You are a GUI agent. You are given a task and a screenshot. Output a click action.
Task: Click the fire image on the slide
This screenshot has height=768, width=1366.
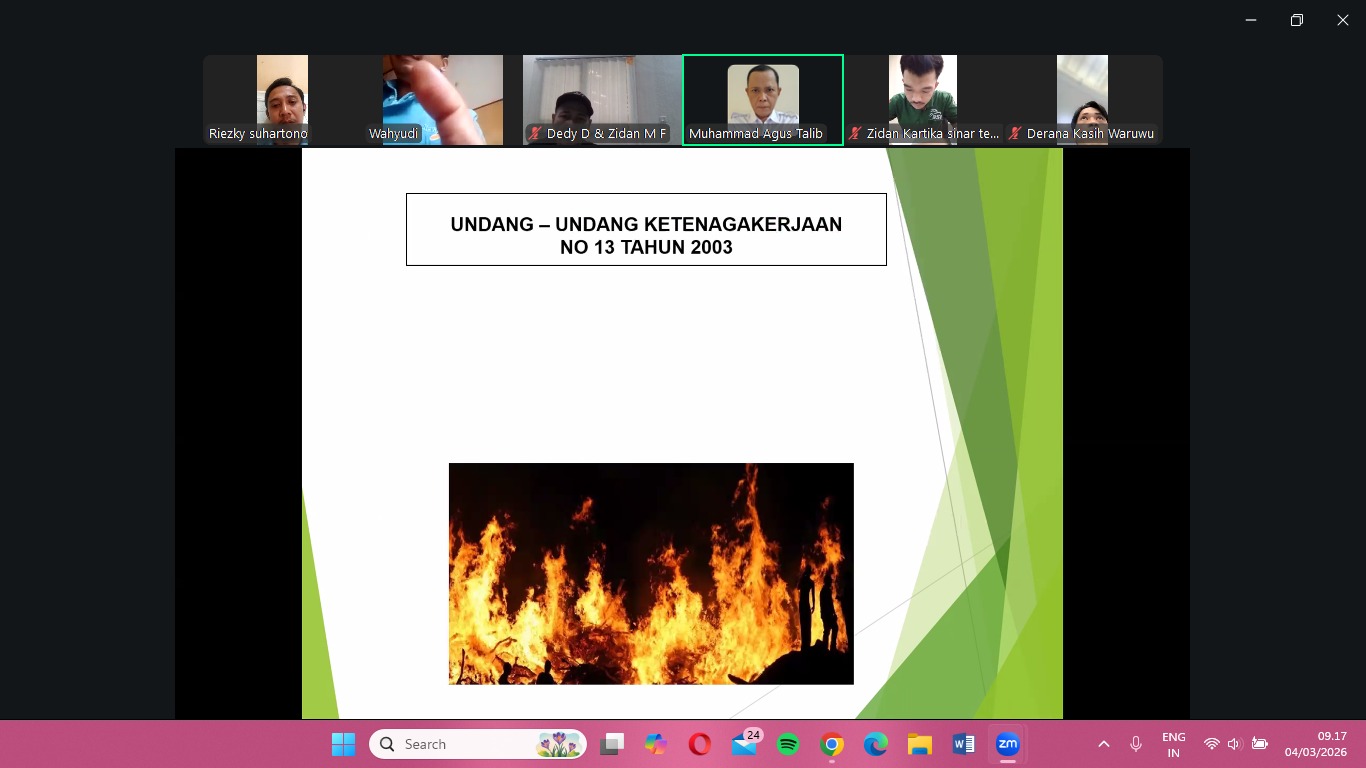pyautogui.click(x=651, y=573)
